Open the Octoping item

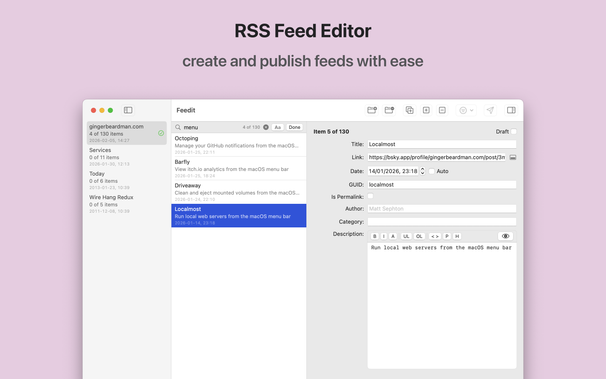[239, 145]
